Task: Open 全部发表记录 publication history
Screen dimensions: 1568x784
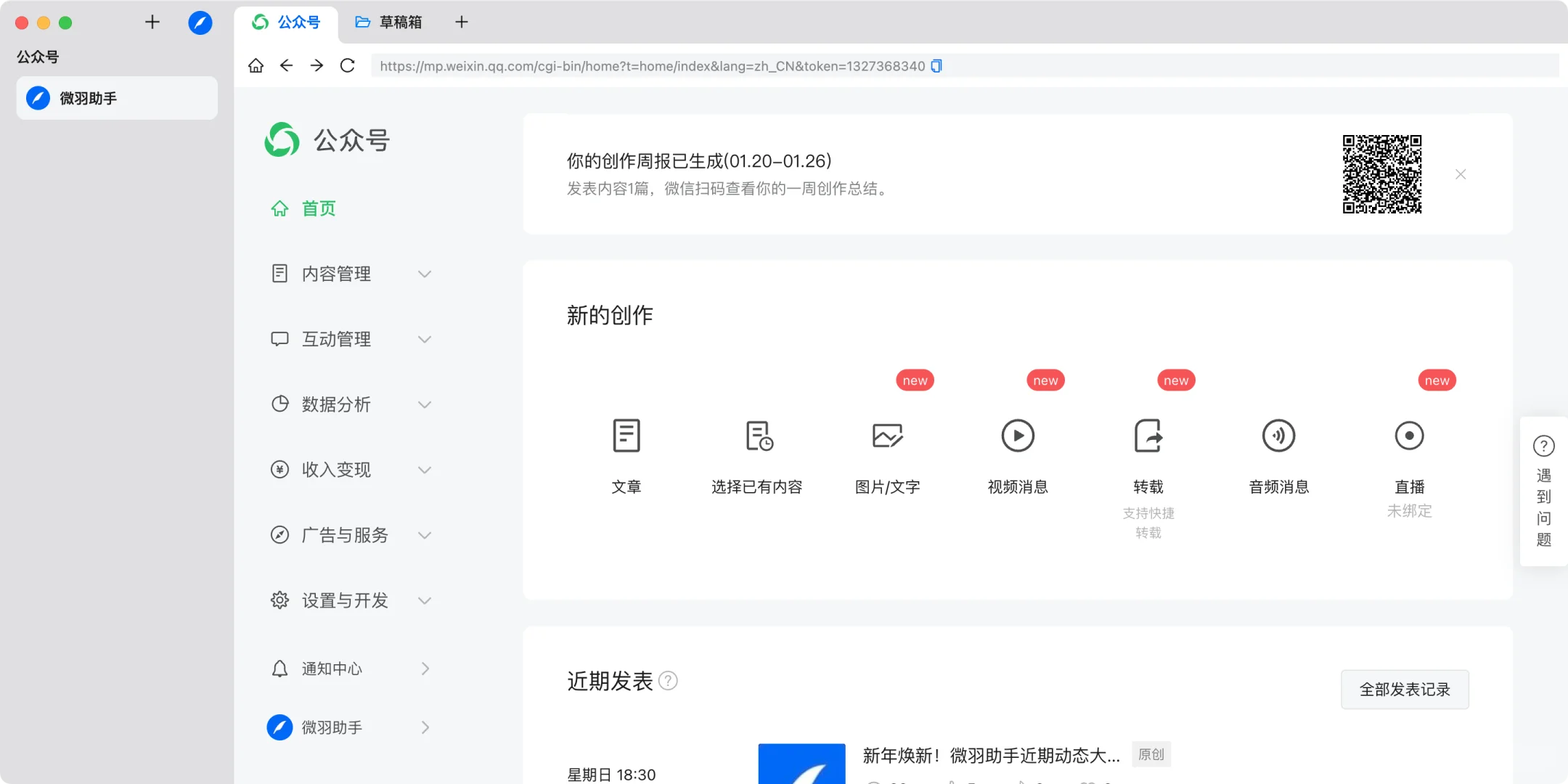Action: (1403, 689)
